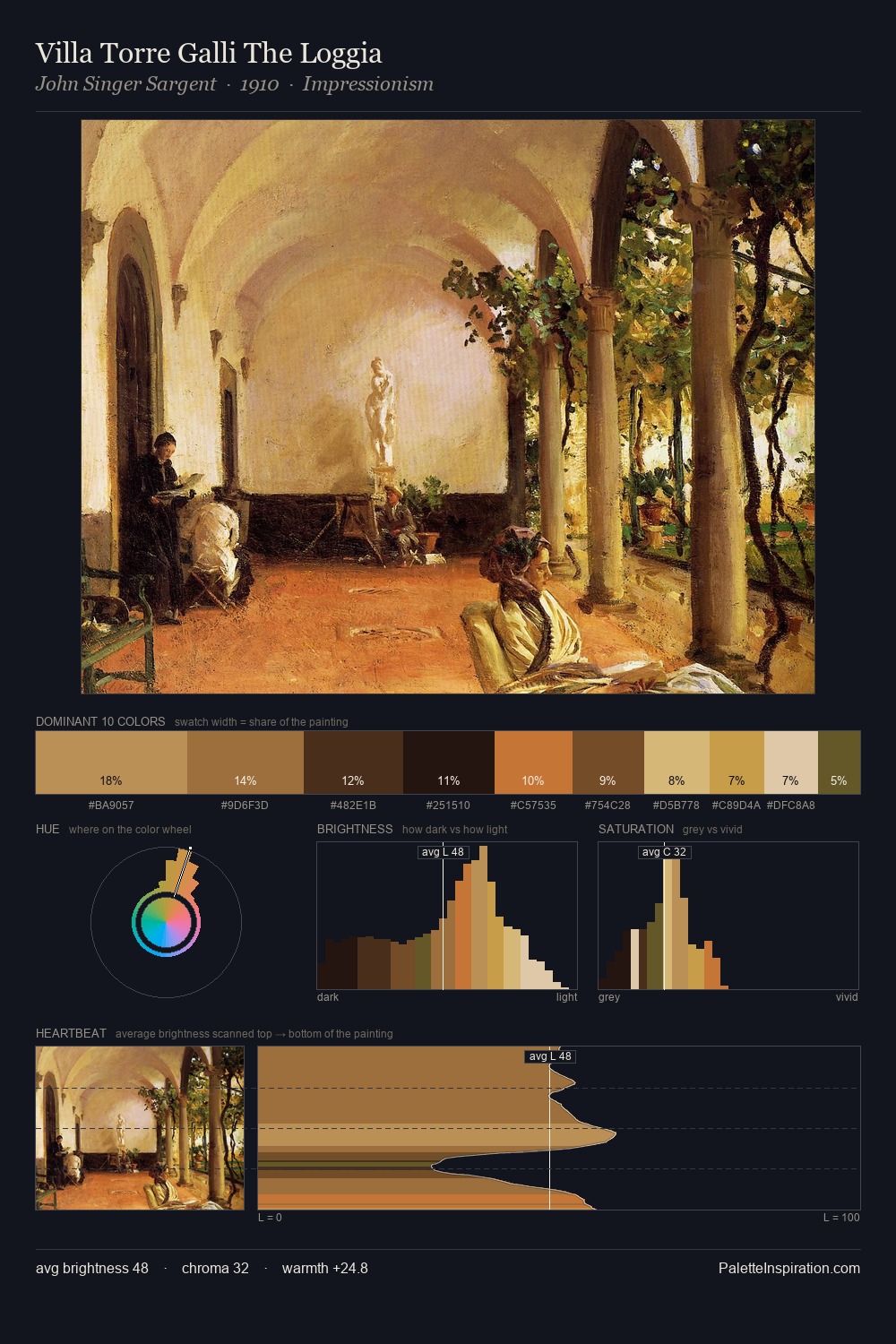Click the 'dark' axis label
The height and width of the screenshot is (1344, 896).
(x=328, y=997)
